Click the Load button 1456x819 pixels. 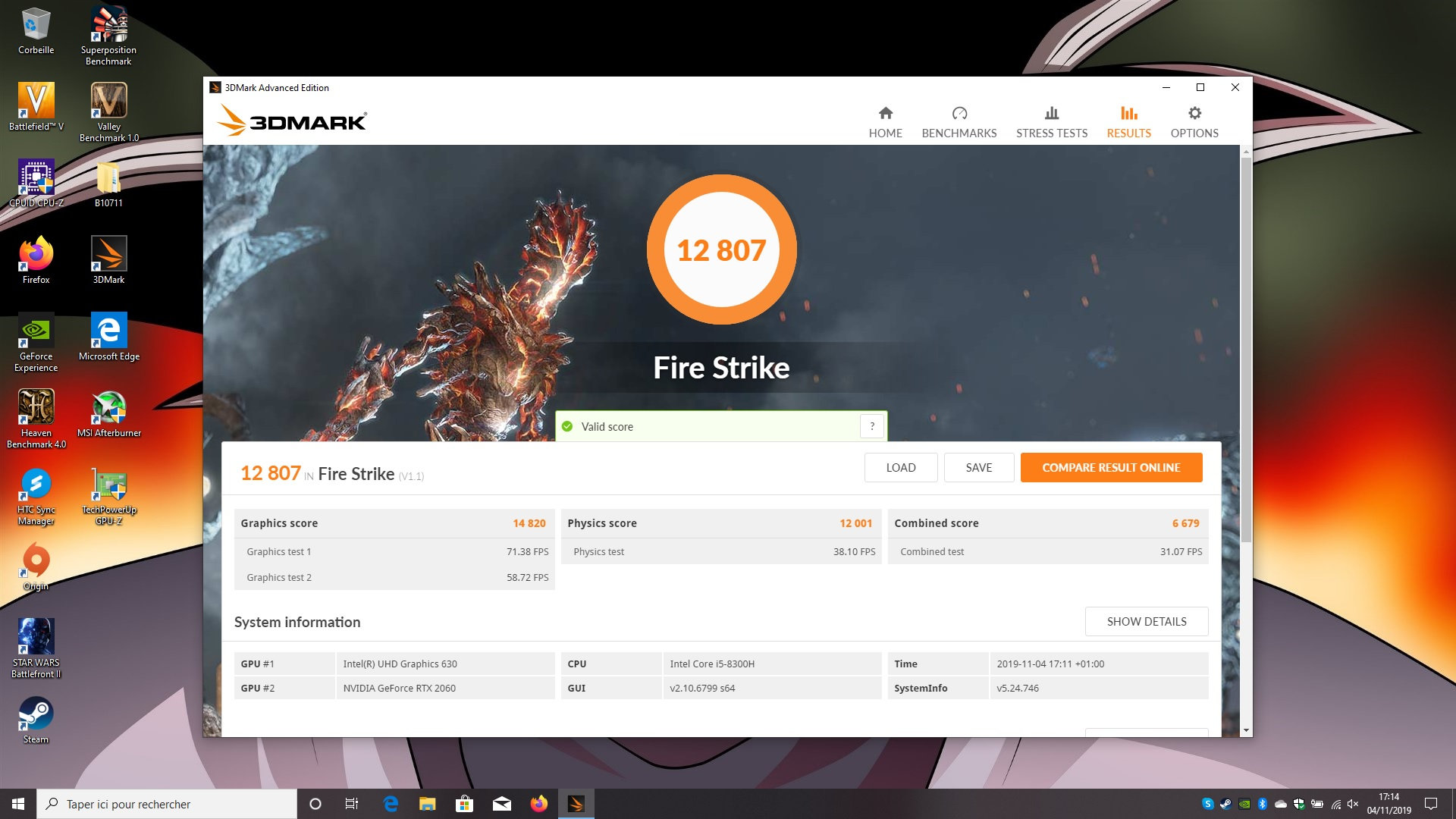pos(900,467)
